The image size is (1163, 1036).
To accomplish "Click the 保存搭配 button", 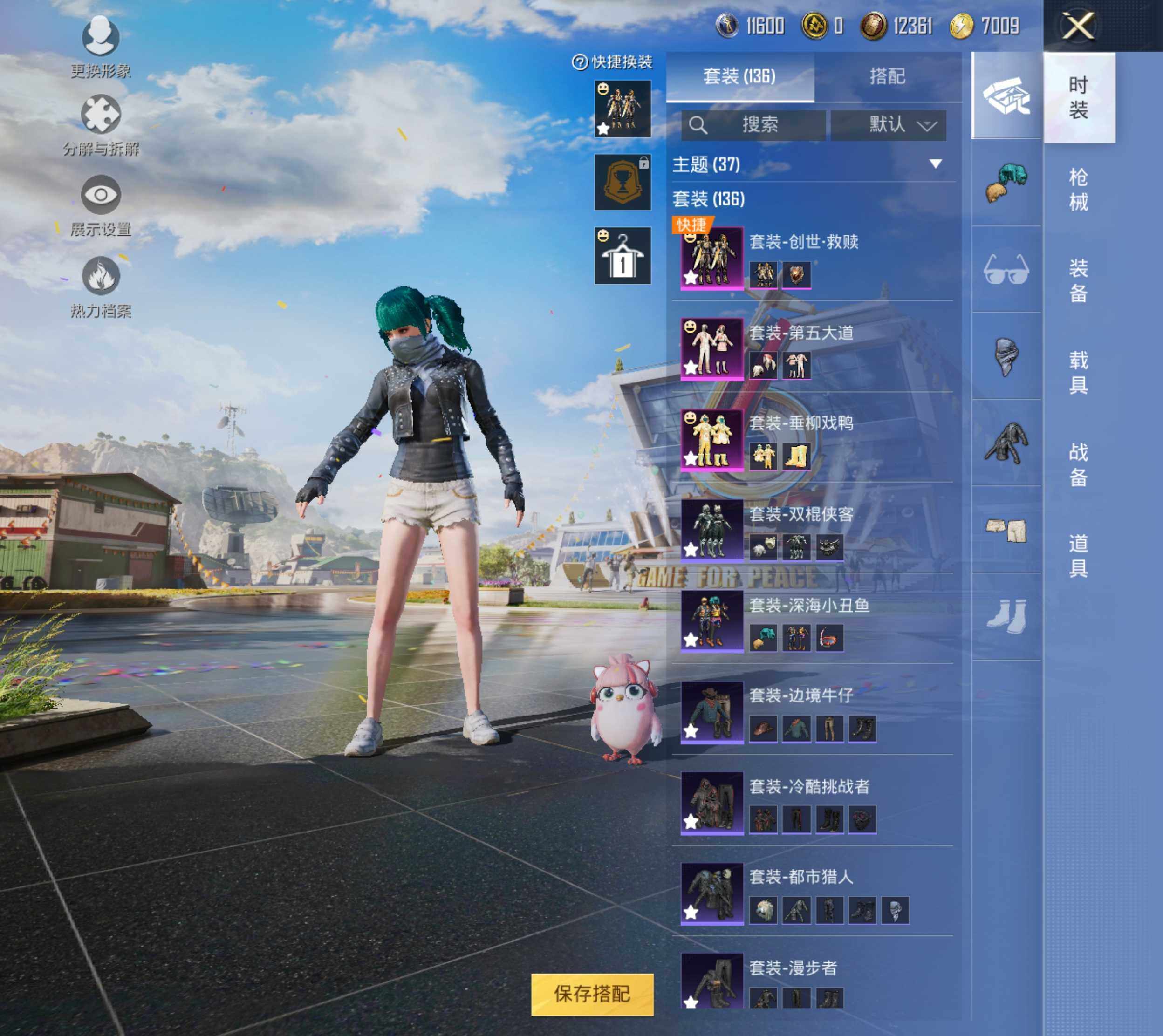I will tap(592, 994).
